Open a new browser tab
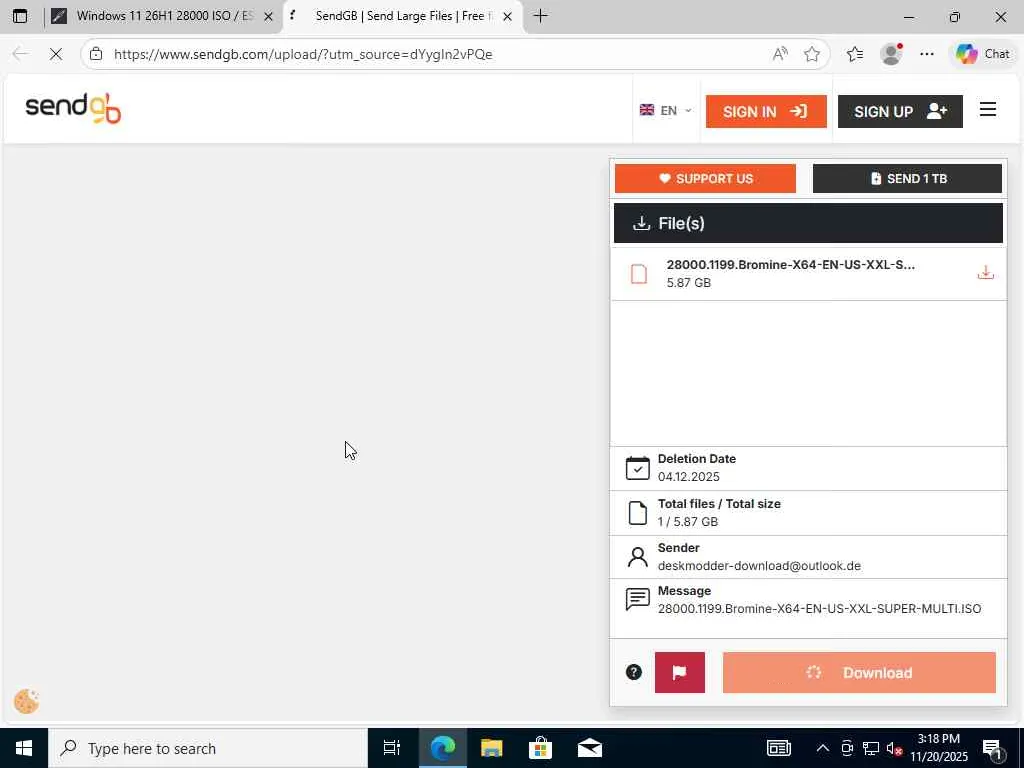The width and height of the screenshot is (1024, 768). pos(541,16)
